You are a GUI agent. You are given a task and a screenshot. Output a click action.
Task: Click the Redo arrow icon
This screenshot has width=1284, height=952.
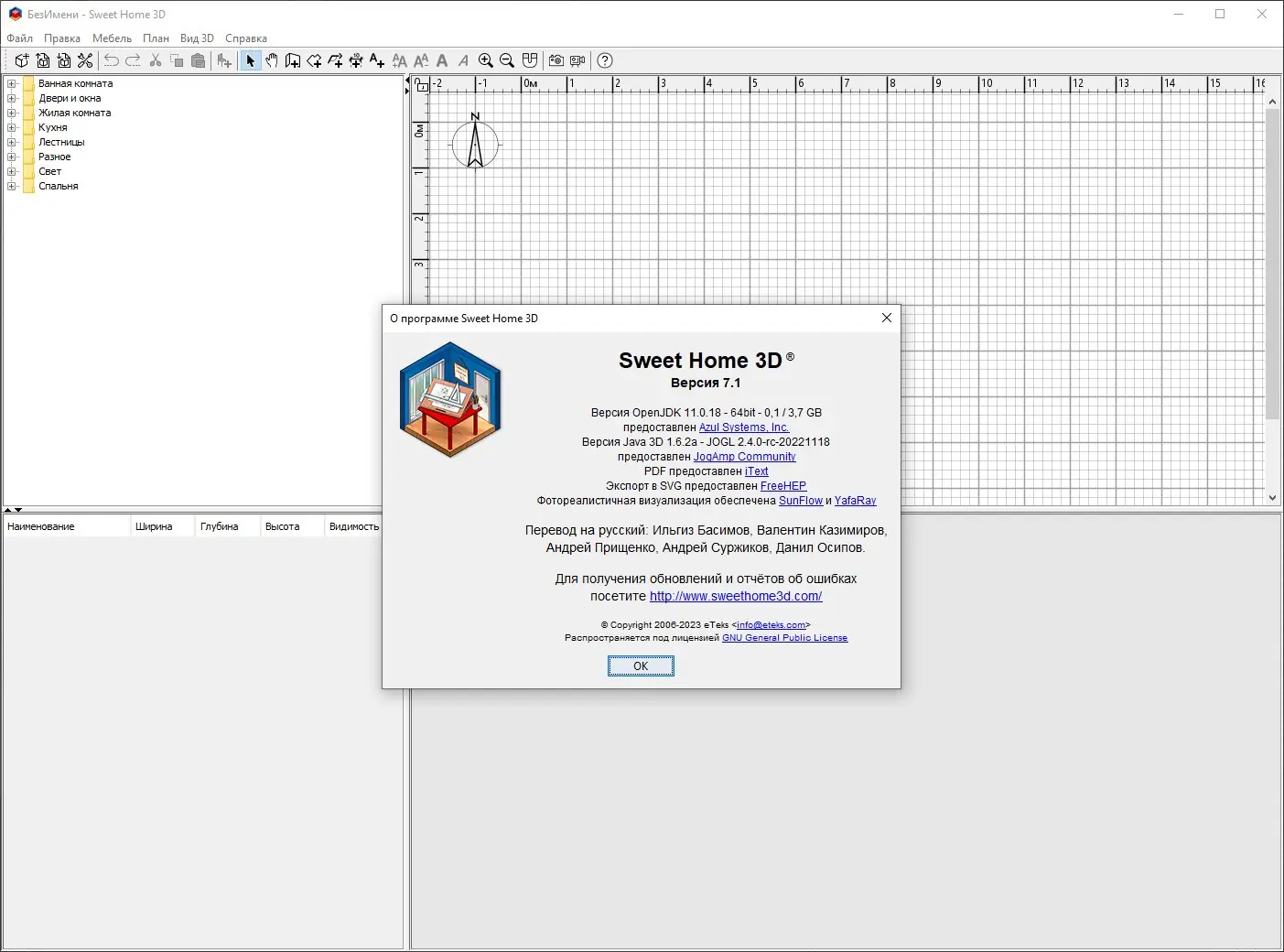133,60
